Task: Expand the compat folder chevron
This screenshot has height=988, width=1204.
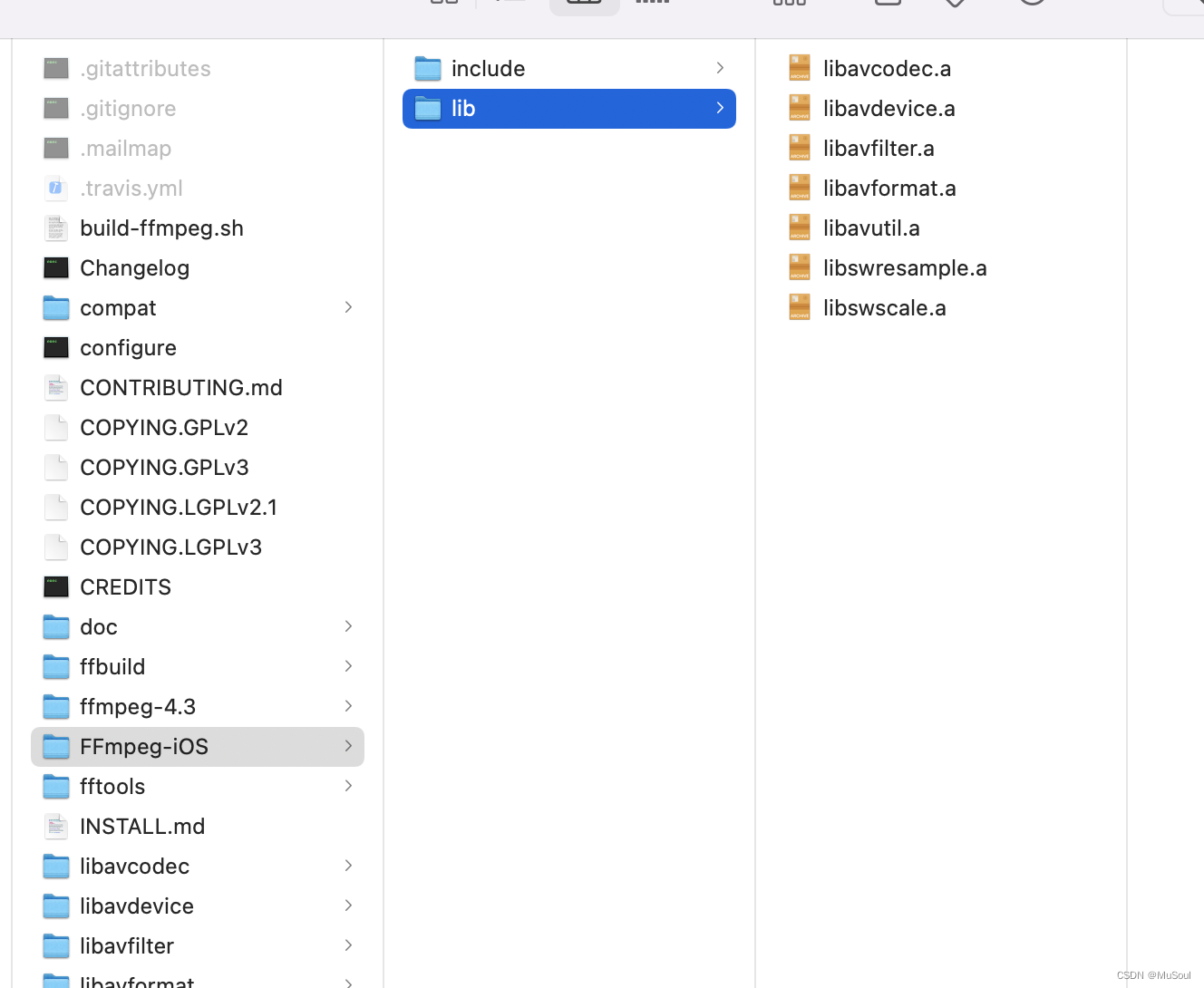Action: click(348, 307)
